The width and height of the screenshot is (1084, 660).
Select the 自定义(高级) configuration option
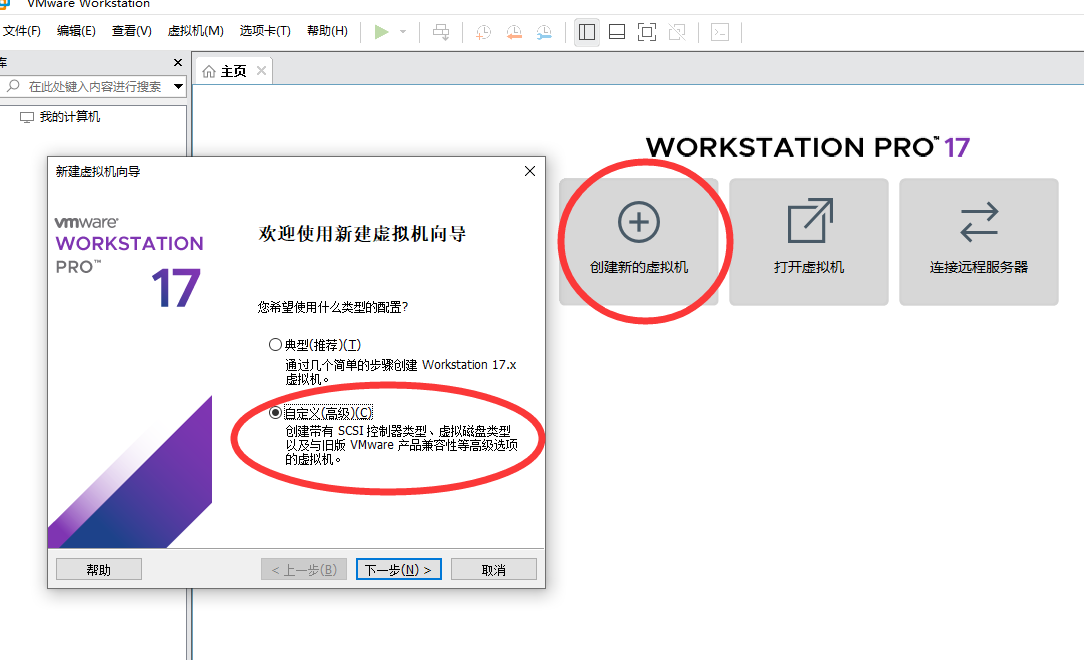(275, 412)
